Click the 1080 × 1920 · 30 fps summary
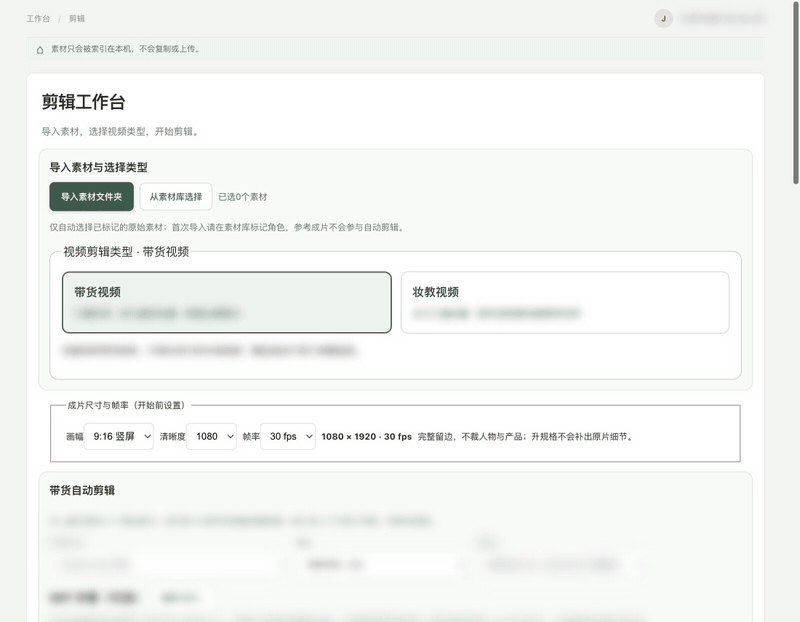 pos(366,437)
